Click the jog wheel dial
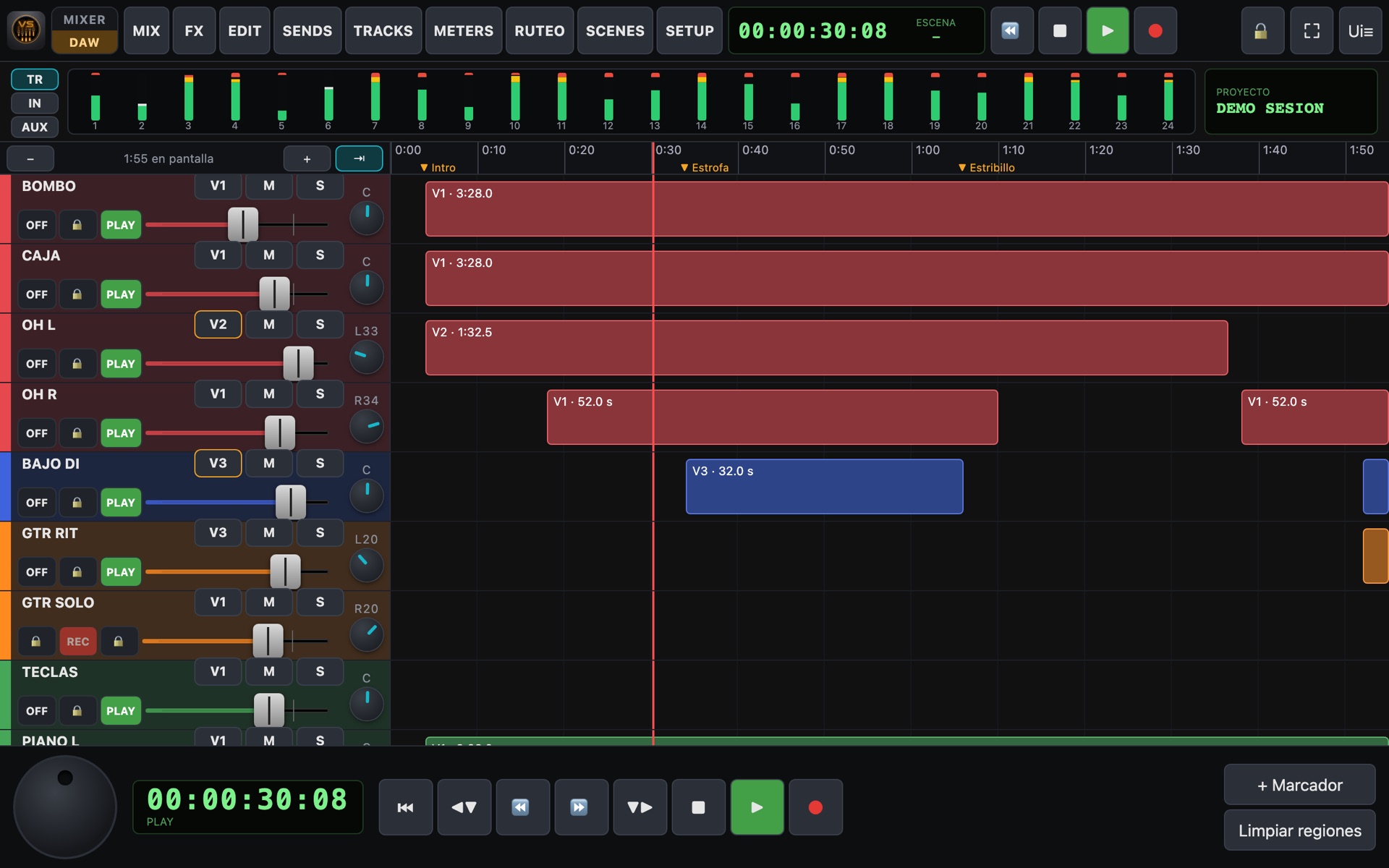Image resolution: width=1389 pixels, height=868 pixels. [x=65, y=806]
